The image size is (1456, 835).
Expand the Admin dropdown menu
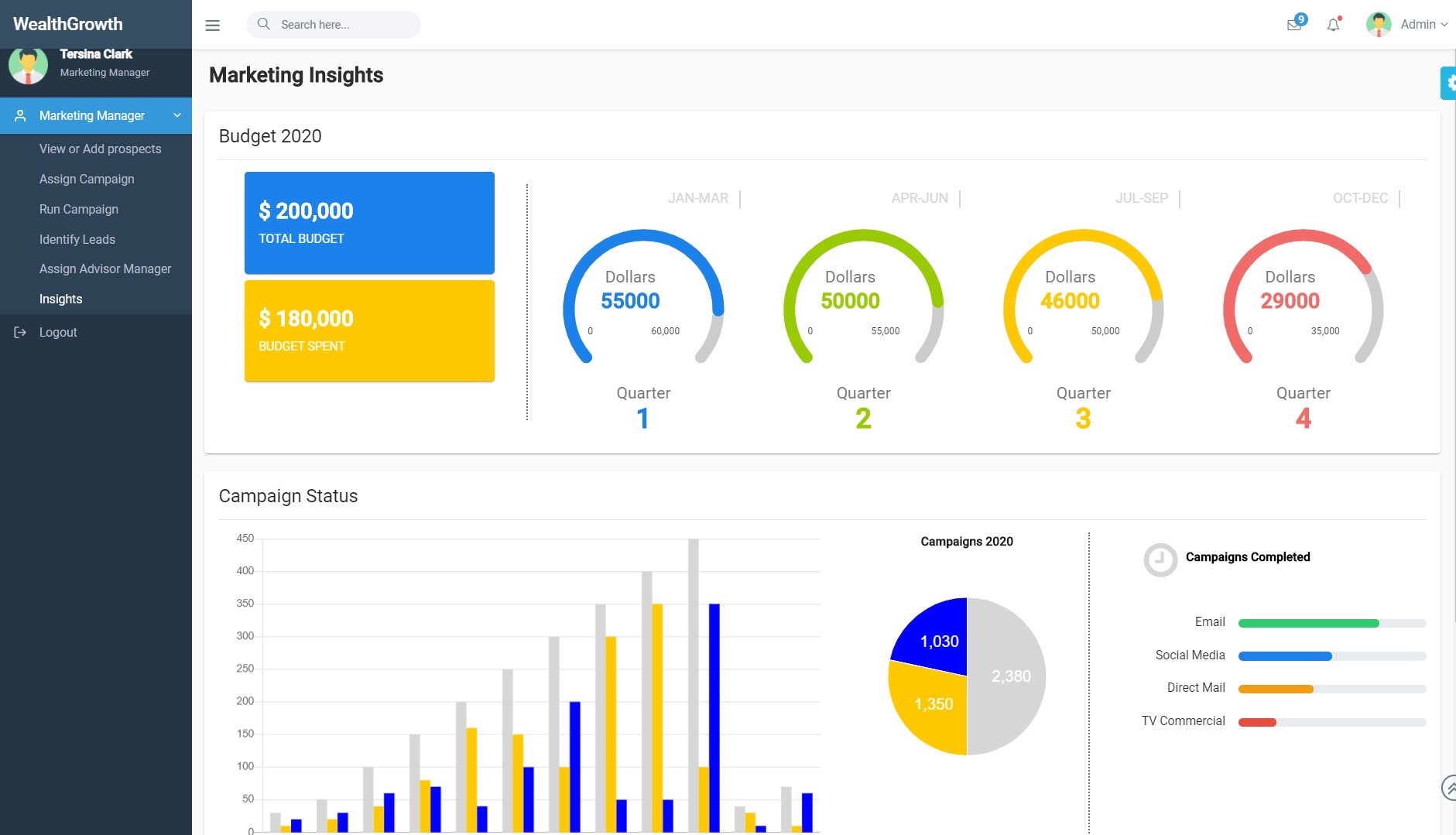click(1424, 25)
